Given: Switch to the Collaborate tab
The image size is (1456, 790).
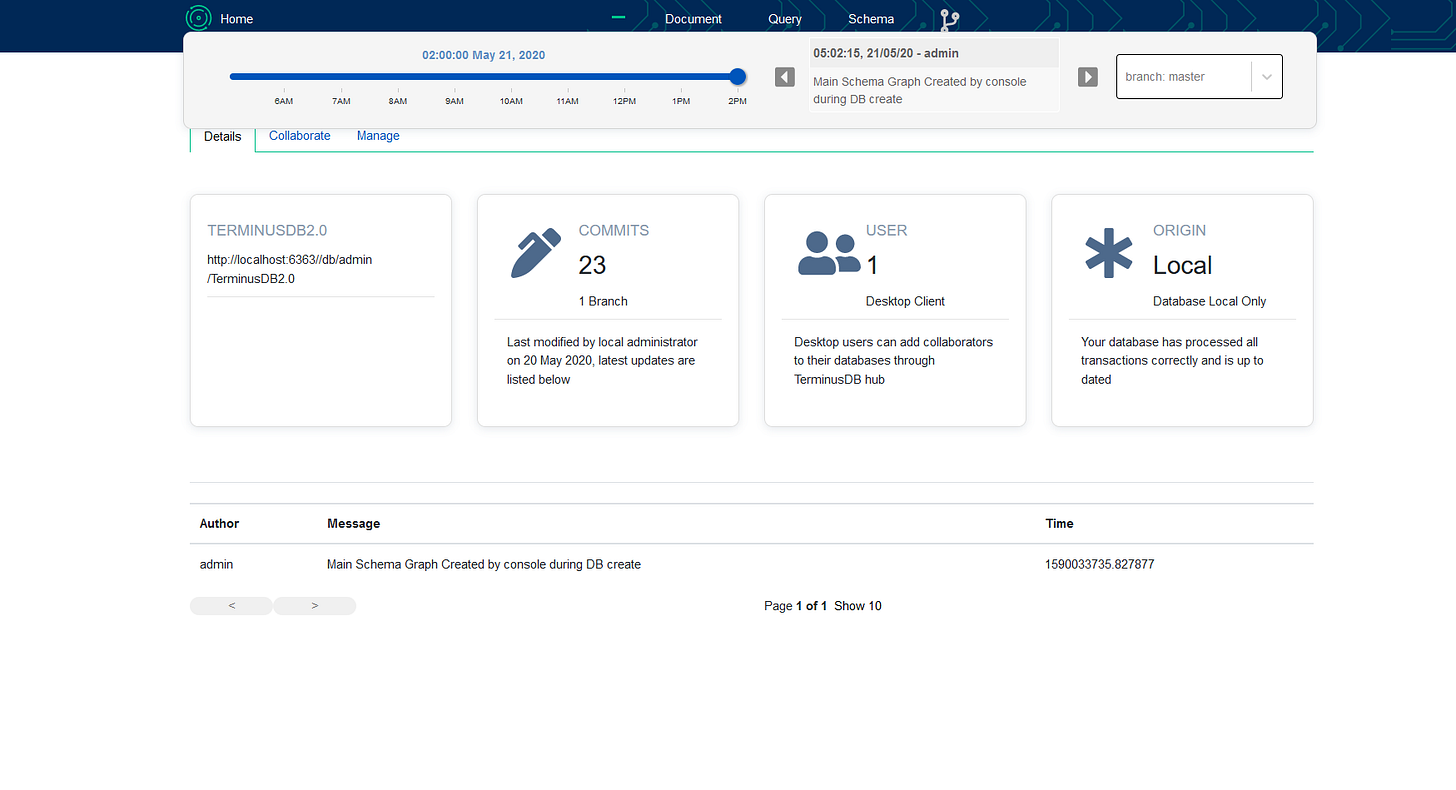Looking at the screenshot, I should pos(299,136).
